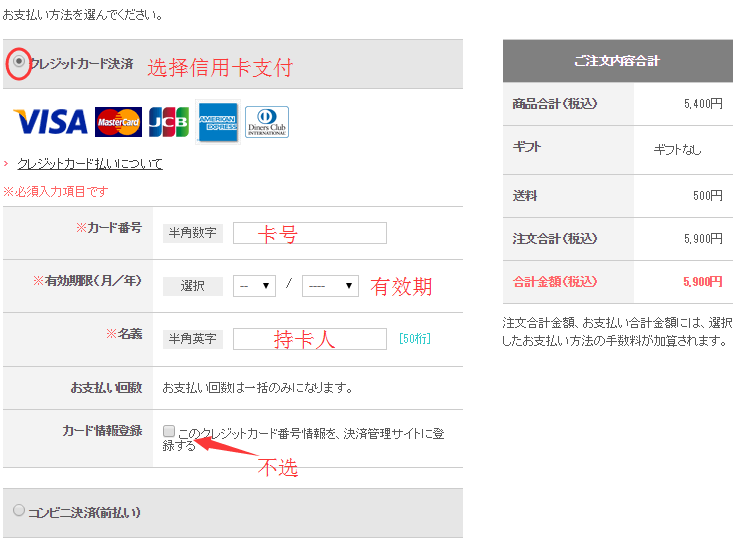
Task: Click the 半角数字 label tag
Action: click(x=192, y=233)
